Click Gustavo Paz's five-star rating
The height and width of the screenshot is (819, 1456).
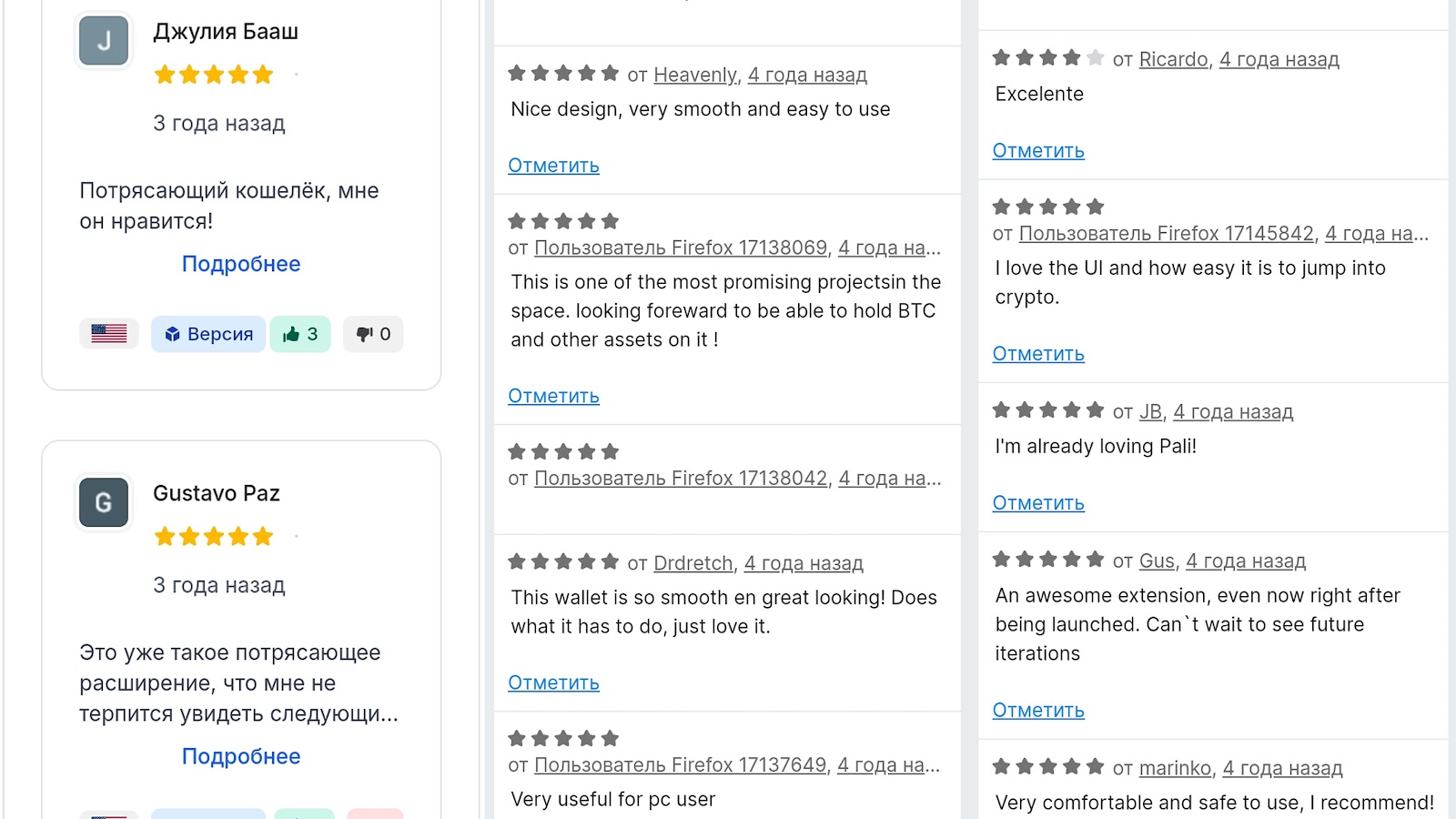click(214, 536)
